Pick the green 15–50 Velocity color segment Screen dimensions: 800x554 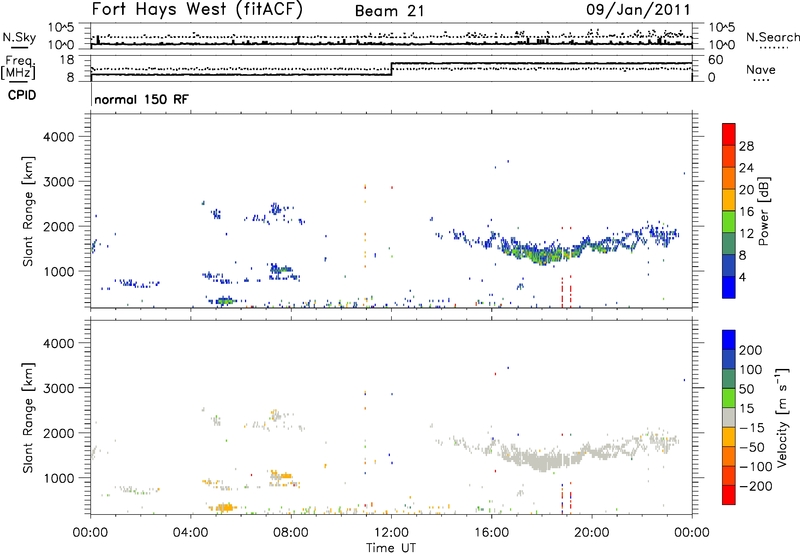click(729, 398)
